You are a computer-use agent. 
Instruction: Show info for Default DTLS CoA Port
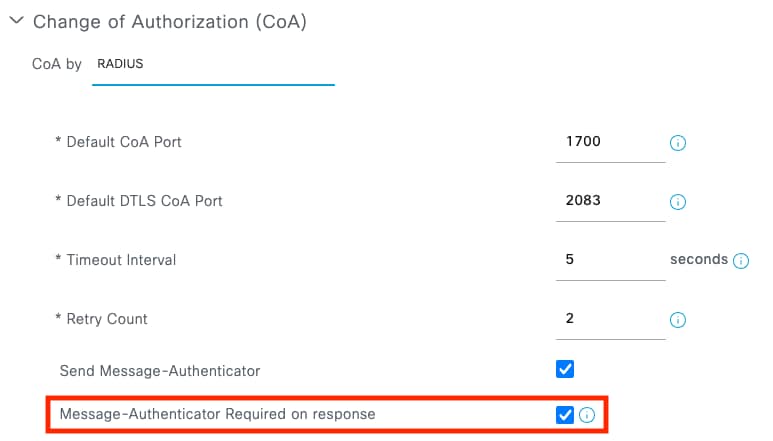click(x=678, y=202)
